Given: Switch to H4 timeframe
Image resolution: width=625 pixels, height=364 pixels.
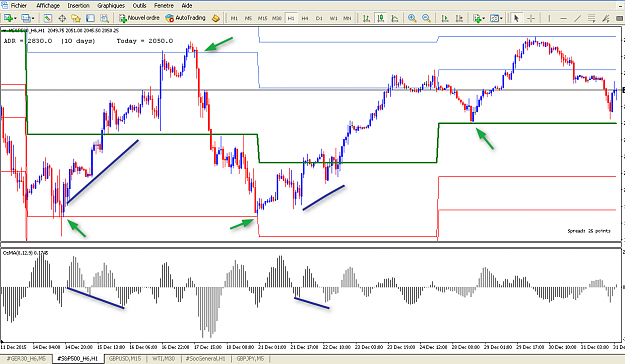Looking at the screenshot, I should pos(305,18).
